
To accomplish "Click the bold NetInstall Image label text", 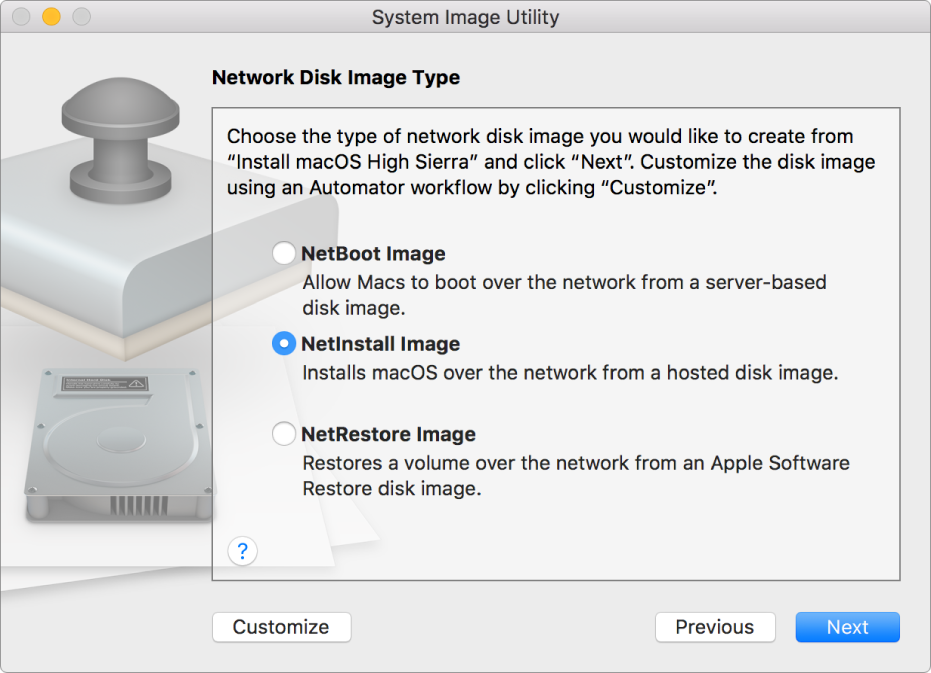I will (x=380, y=344).
